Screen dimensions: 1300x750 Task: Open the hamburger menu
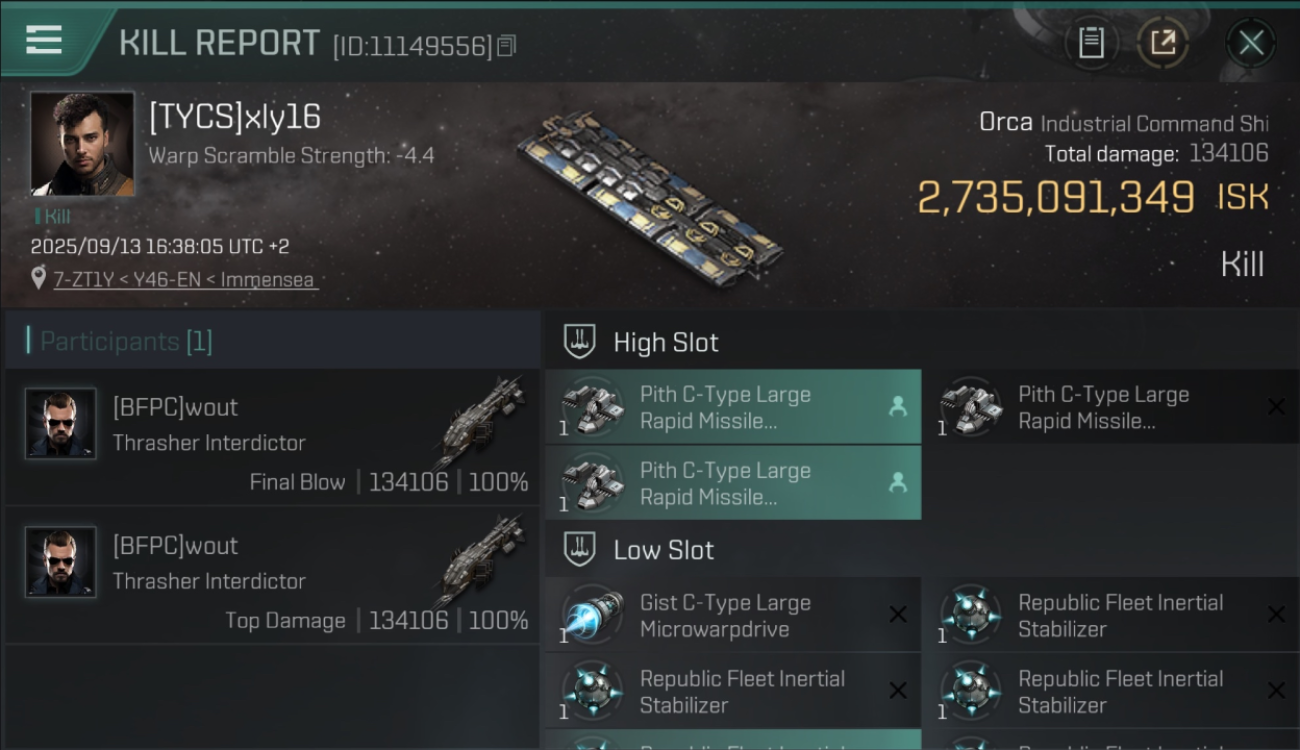tap(44, 41)
